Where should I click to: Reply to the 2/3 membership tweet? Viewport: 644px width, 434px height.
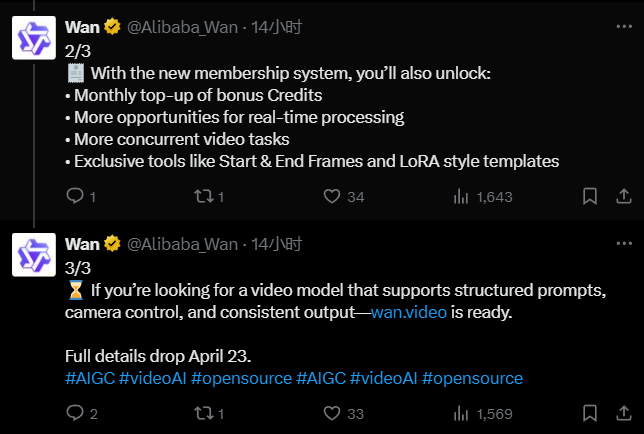pos(75,197)
